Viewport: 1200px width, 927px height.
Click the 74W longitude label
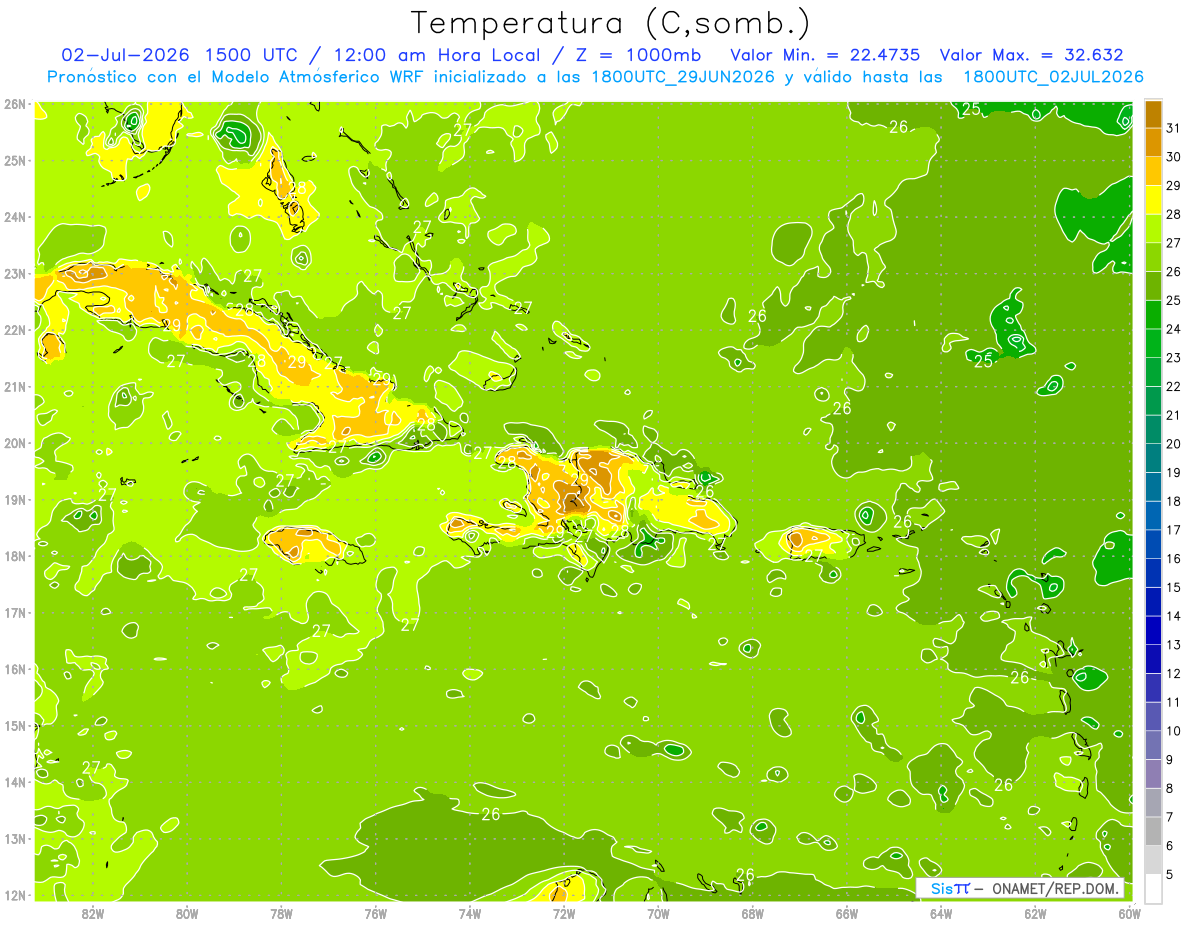(470, 913)
